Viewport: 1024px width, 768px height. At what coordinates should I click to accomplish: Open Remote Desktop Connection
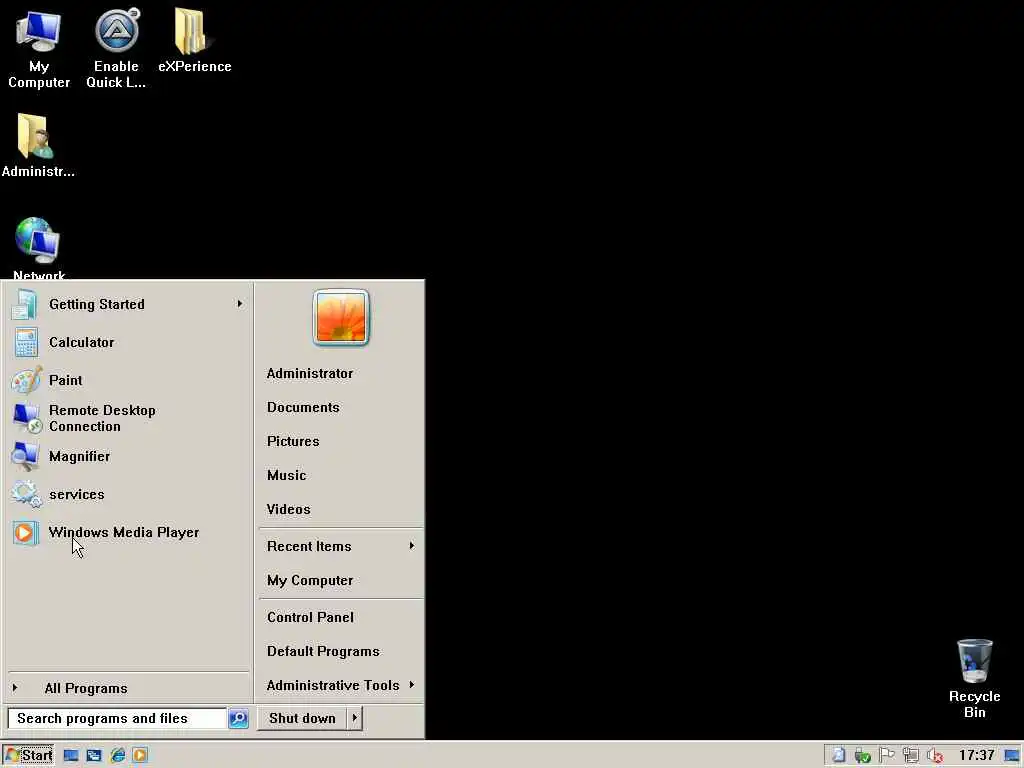pos(128,418)
